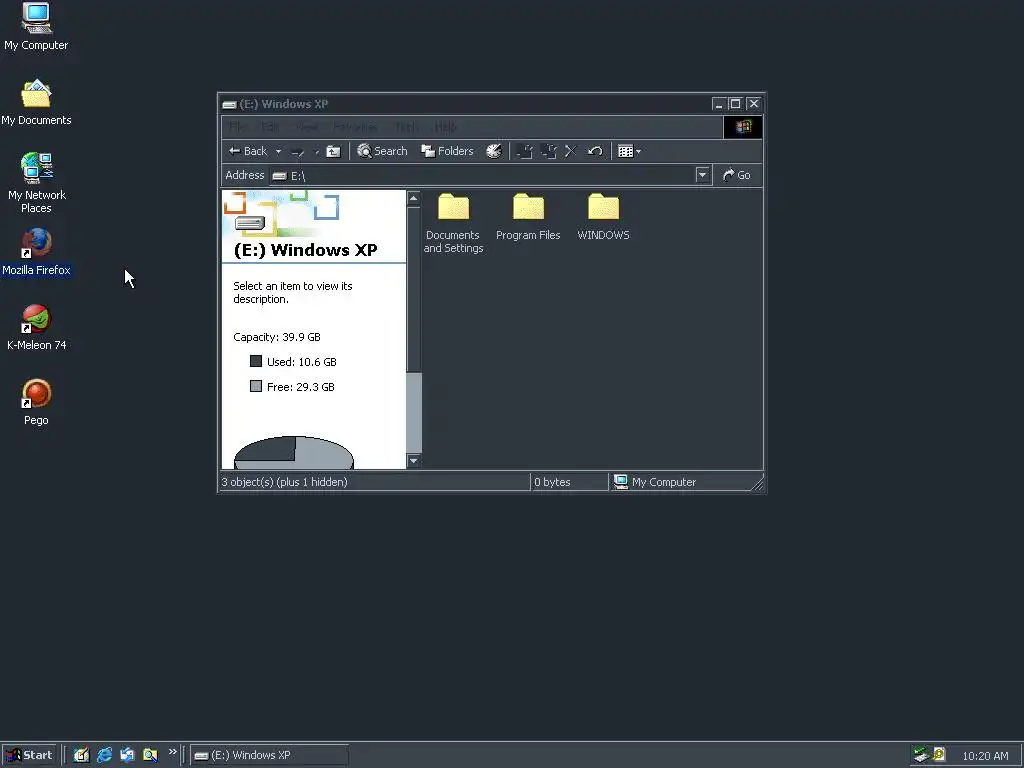Minimize the (E:) Windows XP window

point(719,104)
